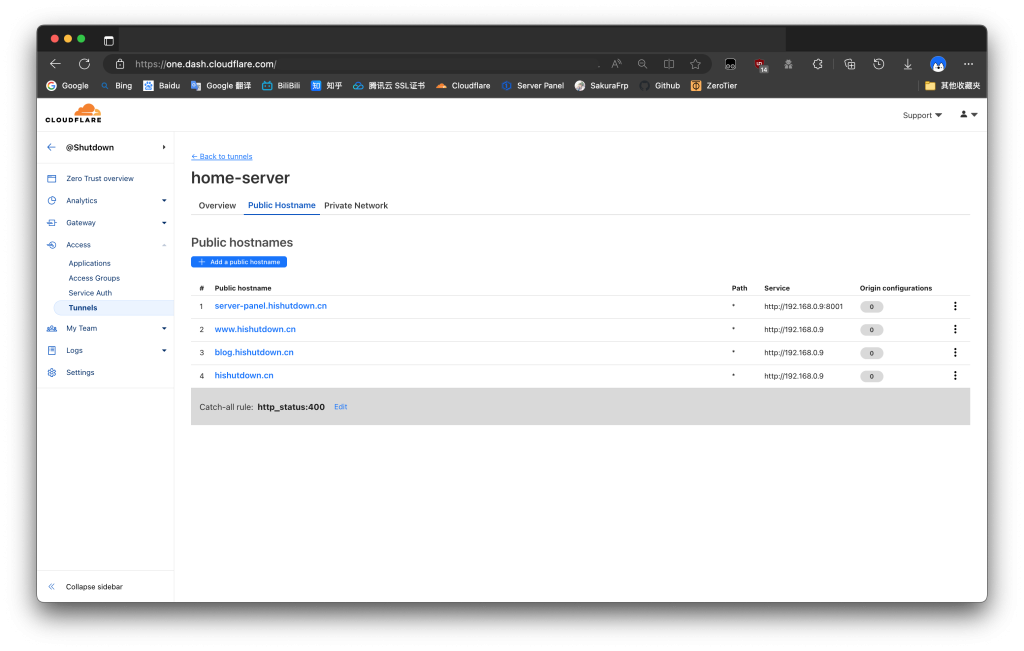Click the favorite star icon in address bar
Viewport: 1024px width, 651px height.
coord(695,64)
